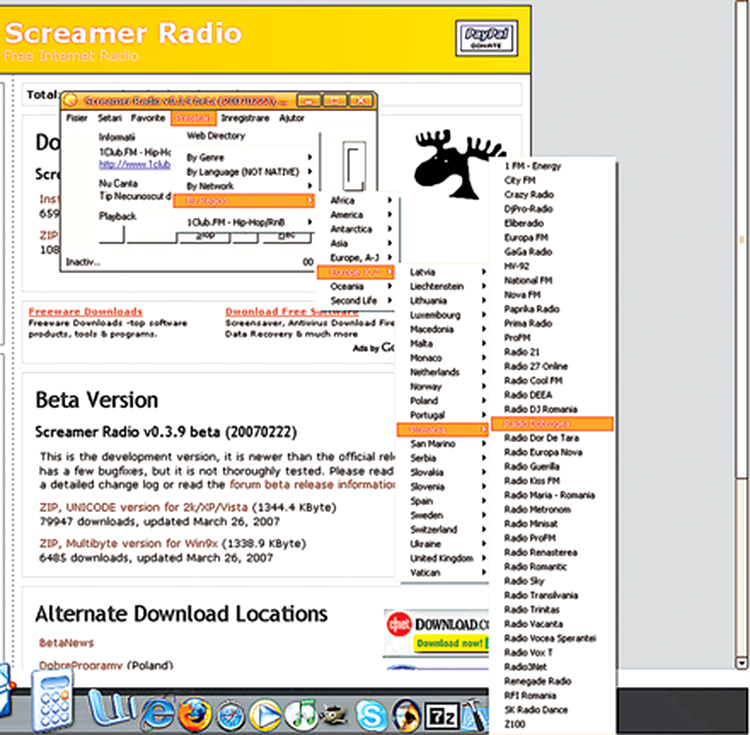The height and width of the screenshot is (735, 750).
Task: Expand the Oceania region submenu
Action: 356,286
